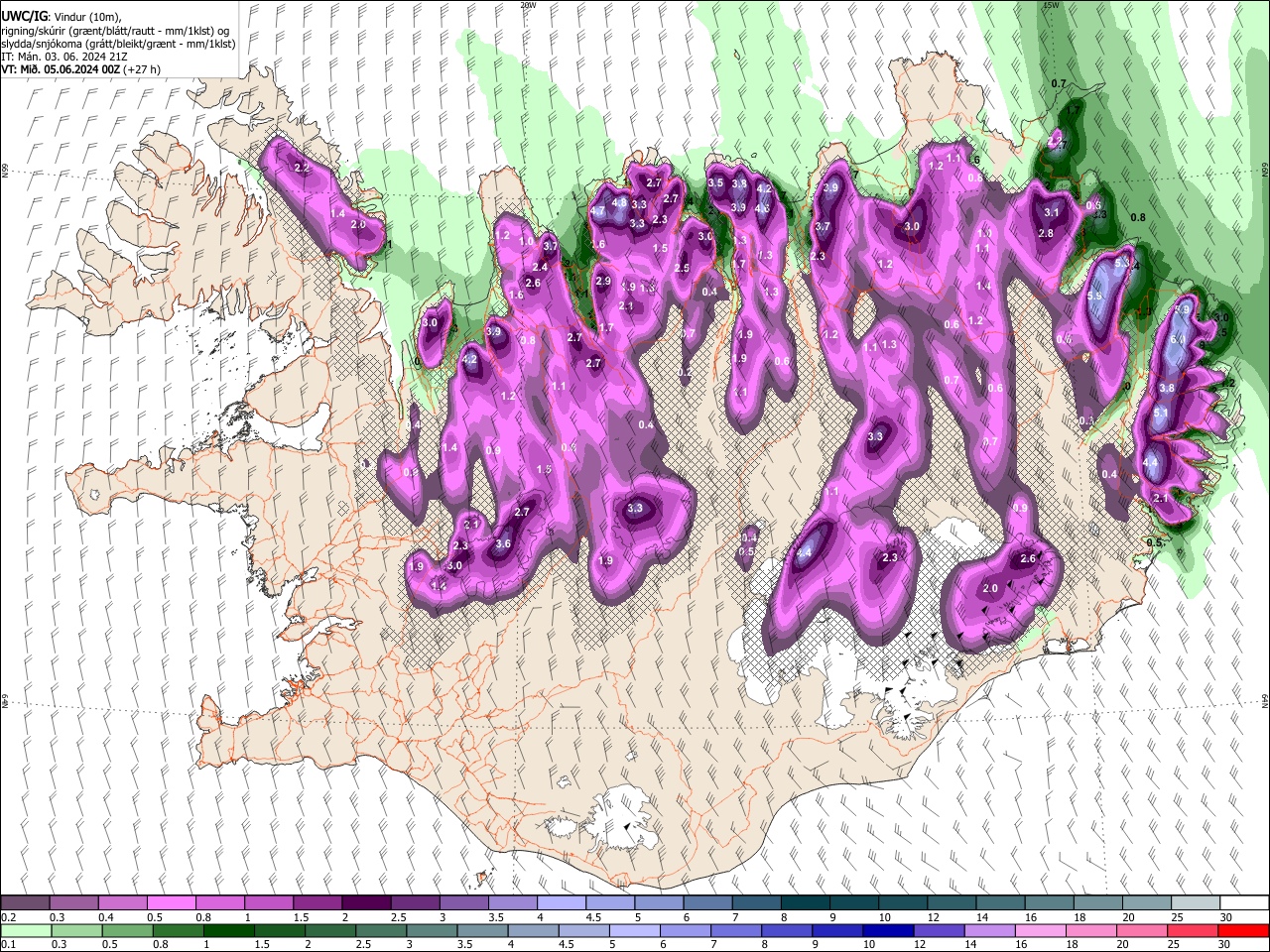Click the '5.1' snowfall value on the map

point(1160,412)
